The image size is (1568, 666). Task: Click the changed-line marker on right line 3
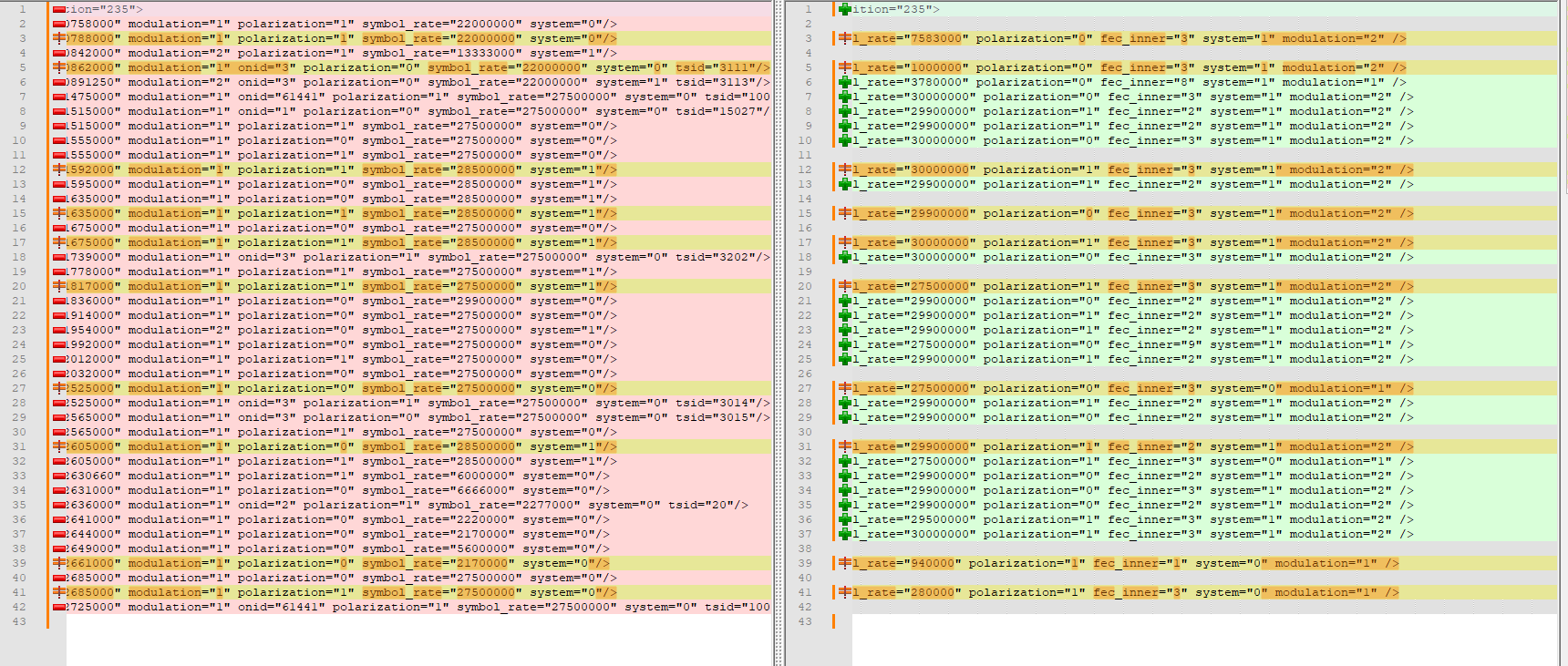(844, 38)
